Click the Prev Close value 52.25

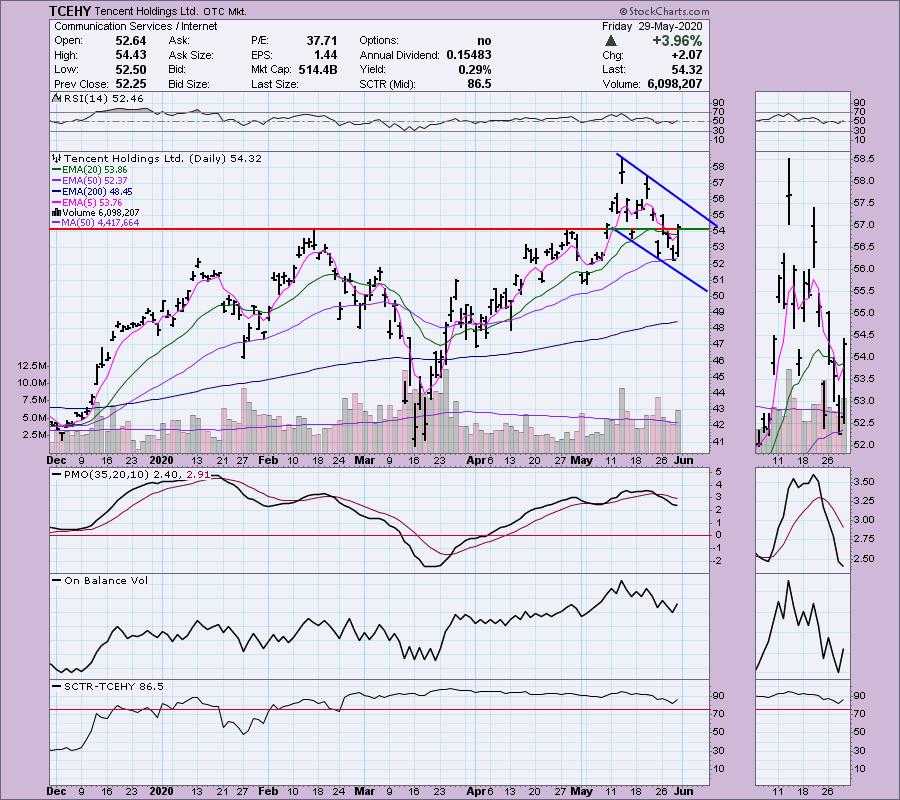pyautogui.click(x=131, y=84)
